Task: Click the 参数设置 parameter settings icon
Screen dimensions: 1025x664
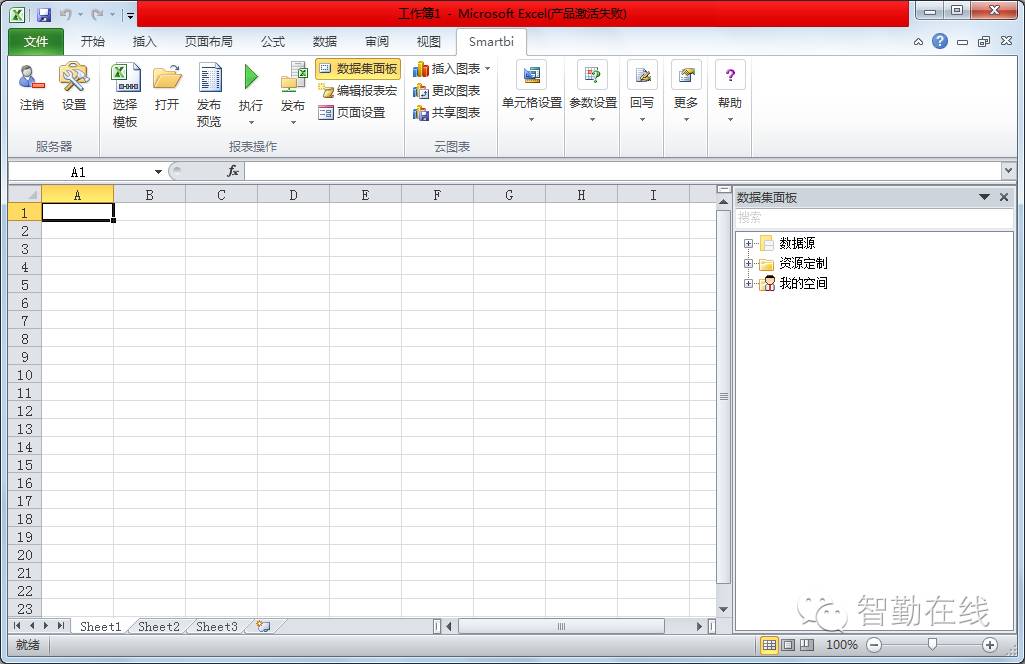Action: (593, 75)
